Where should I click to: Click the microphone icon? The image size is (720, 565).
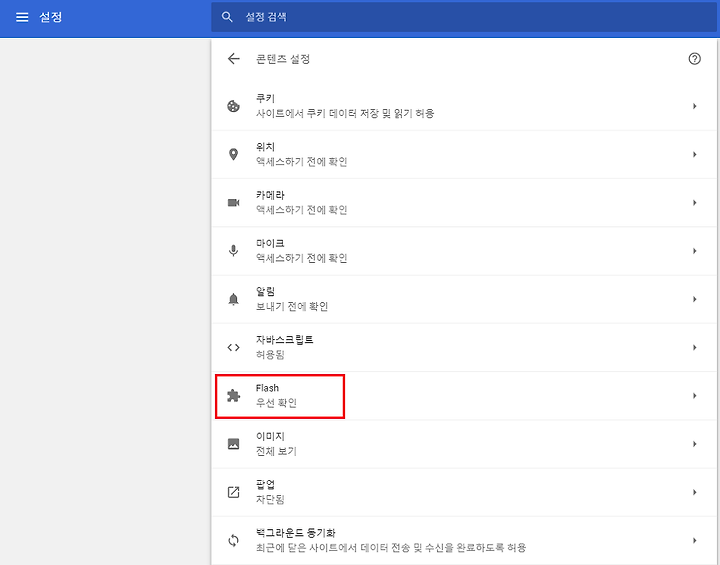pyautogui.click(x=233, y=251)
